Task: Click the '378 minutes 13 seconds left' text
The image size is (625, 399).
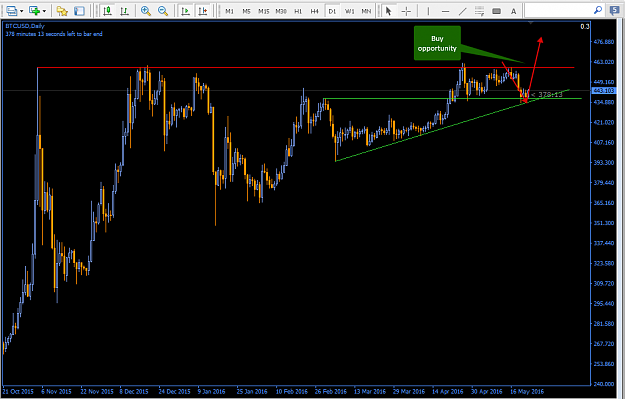Action: pos(54,34)
